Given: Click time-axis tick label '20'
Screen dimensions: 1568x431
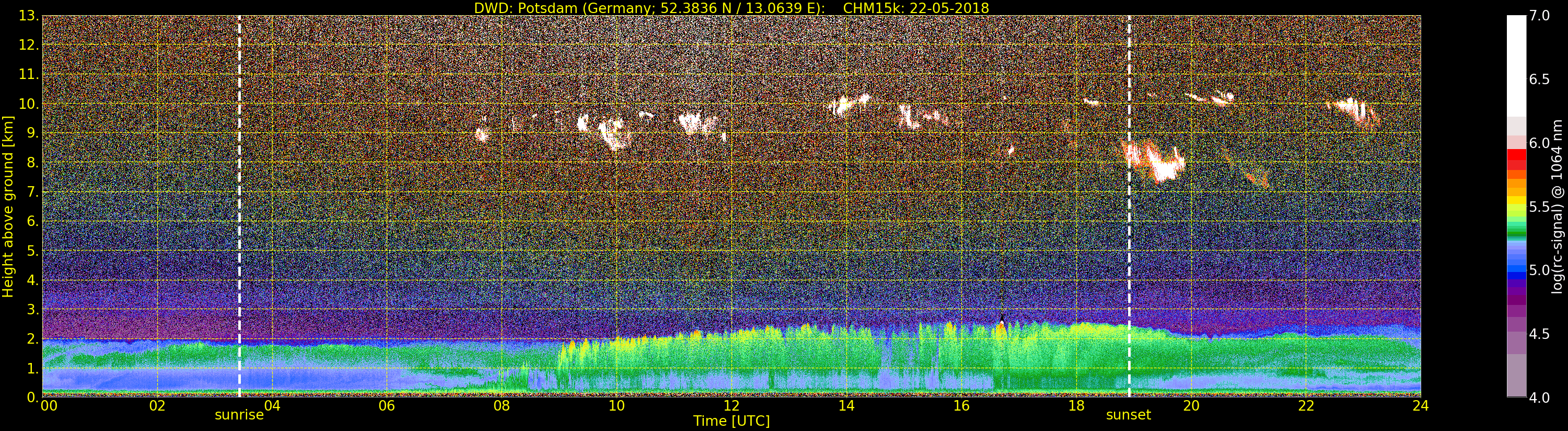Looking at the screenshot, I should [1191, 405].
